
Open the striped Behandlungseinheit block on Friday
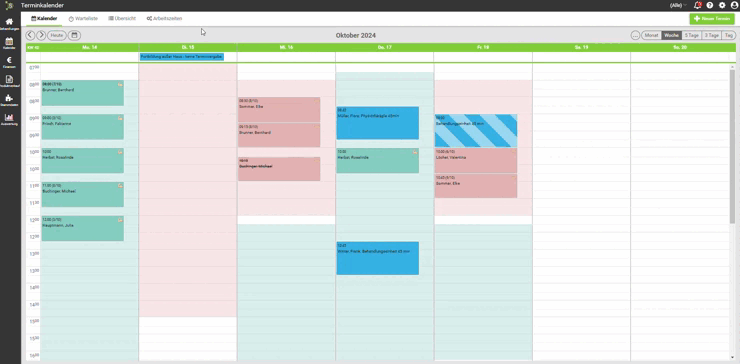point(476,130)
